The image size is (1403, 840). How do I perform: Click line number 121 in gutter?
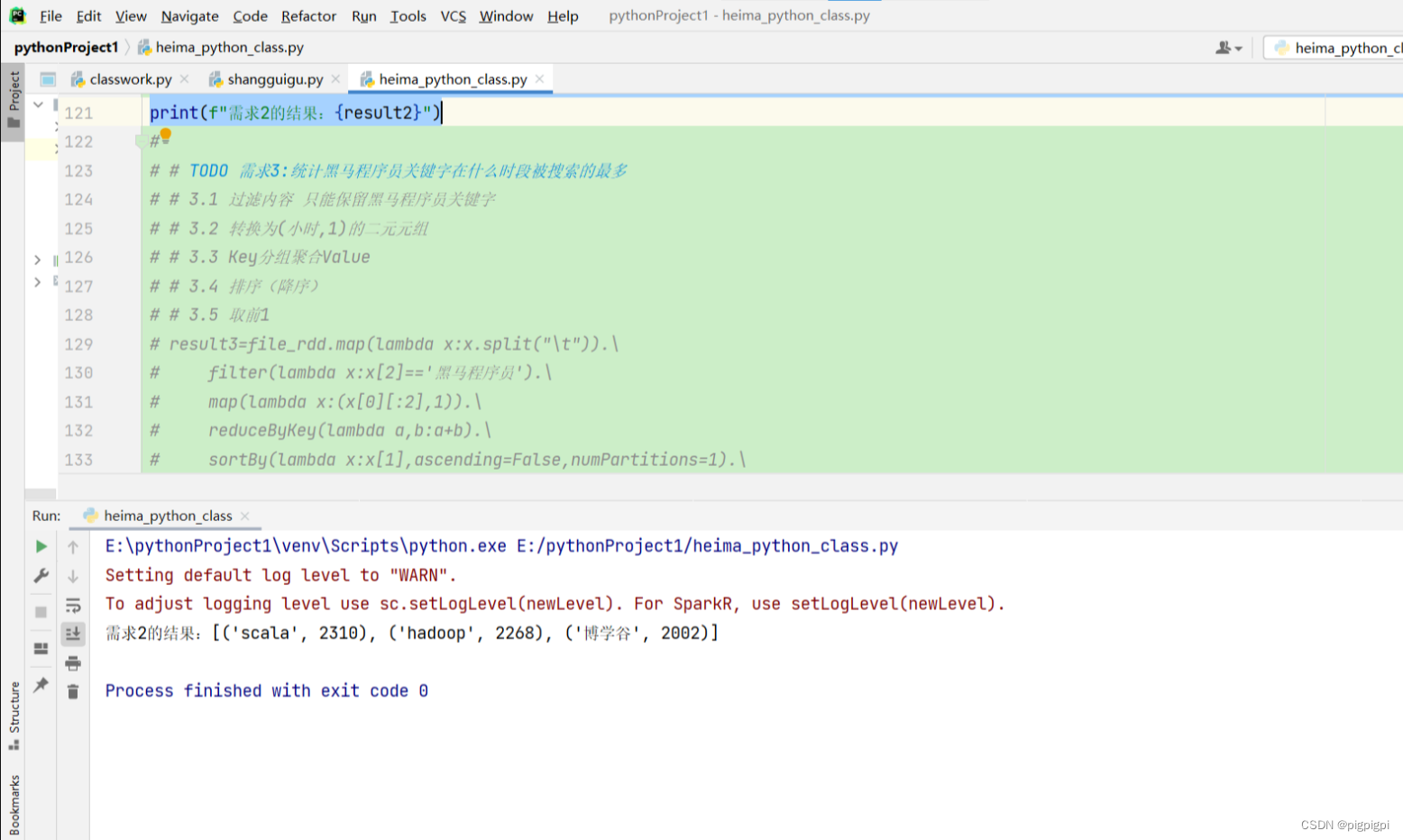click(78, 113)
